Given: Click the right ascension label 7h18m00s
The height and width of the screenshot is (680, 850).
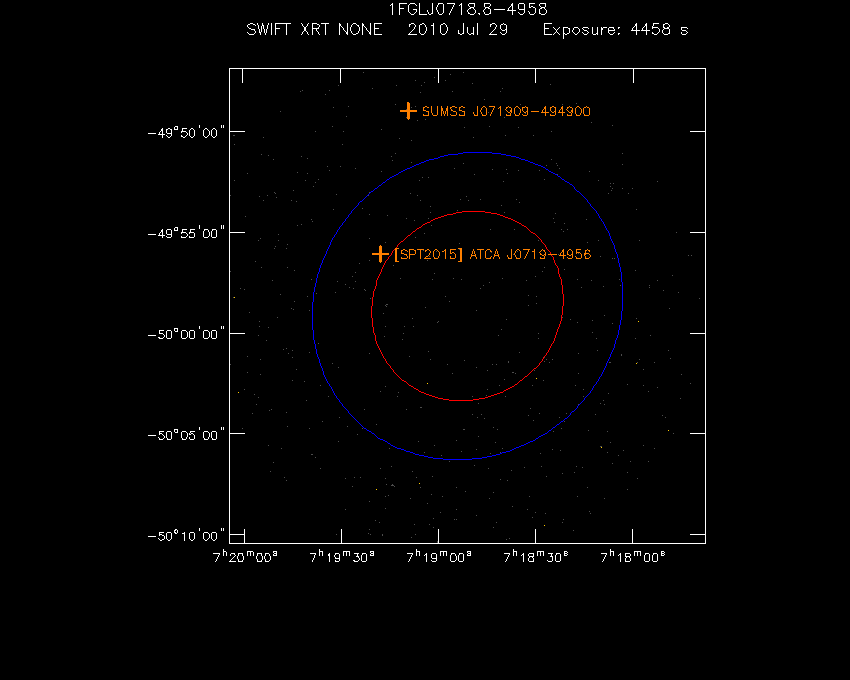Looking at the screenshot, I should (x=633, y=557).
